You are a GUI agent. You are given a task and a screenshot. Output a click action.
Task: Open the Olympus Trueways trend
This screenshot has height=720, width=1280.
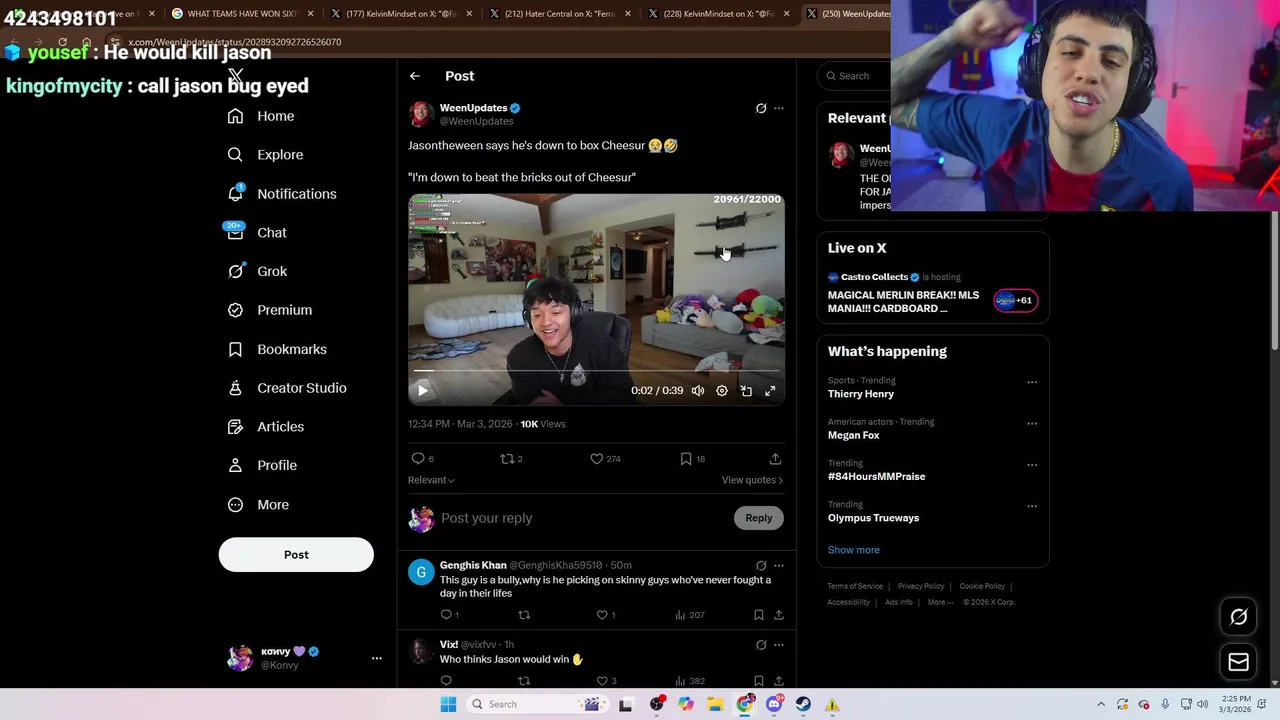click(873, 518)
